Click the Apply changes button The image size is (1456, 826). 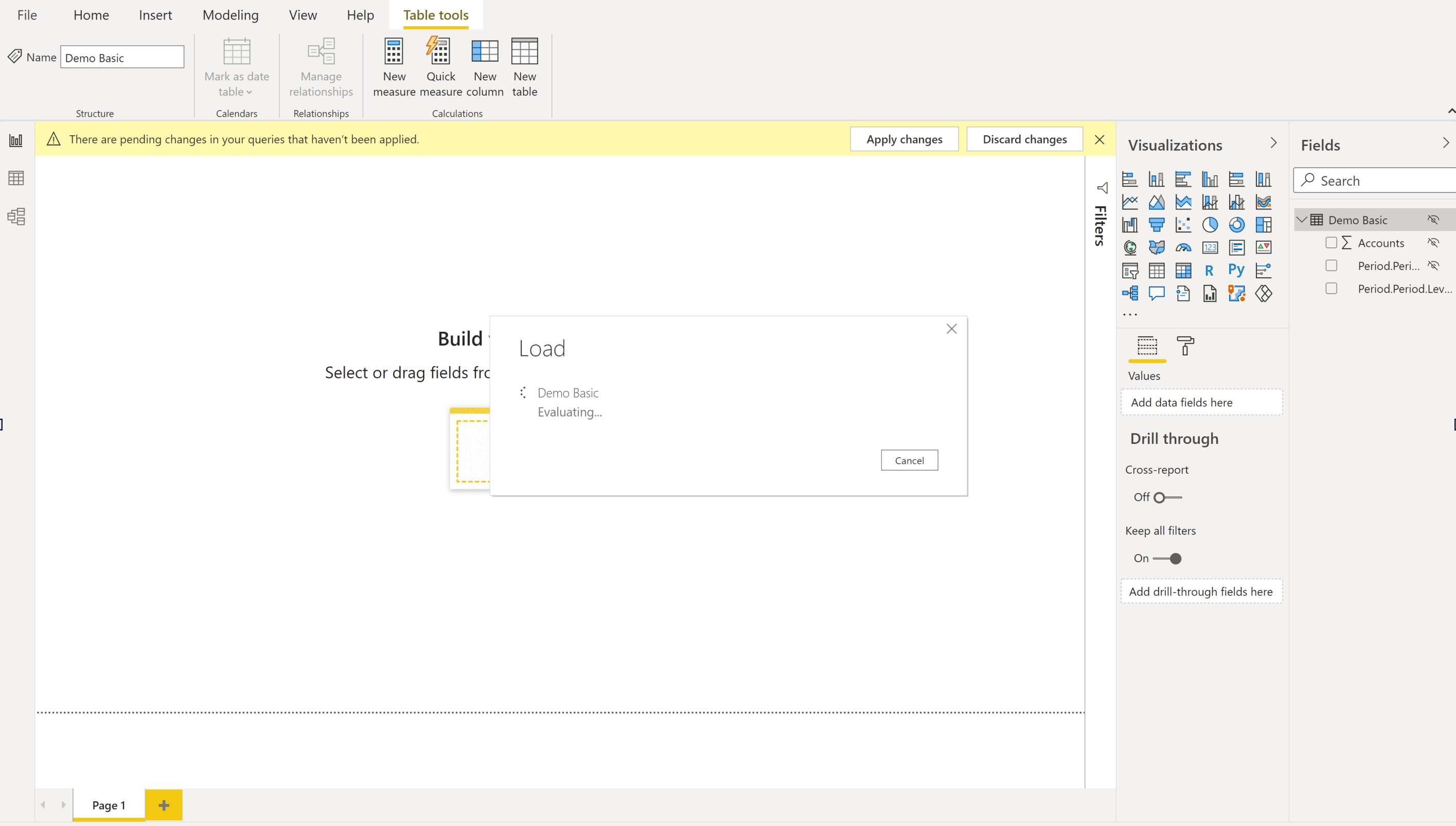[904, 139]
